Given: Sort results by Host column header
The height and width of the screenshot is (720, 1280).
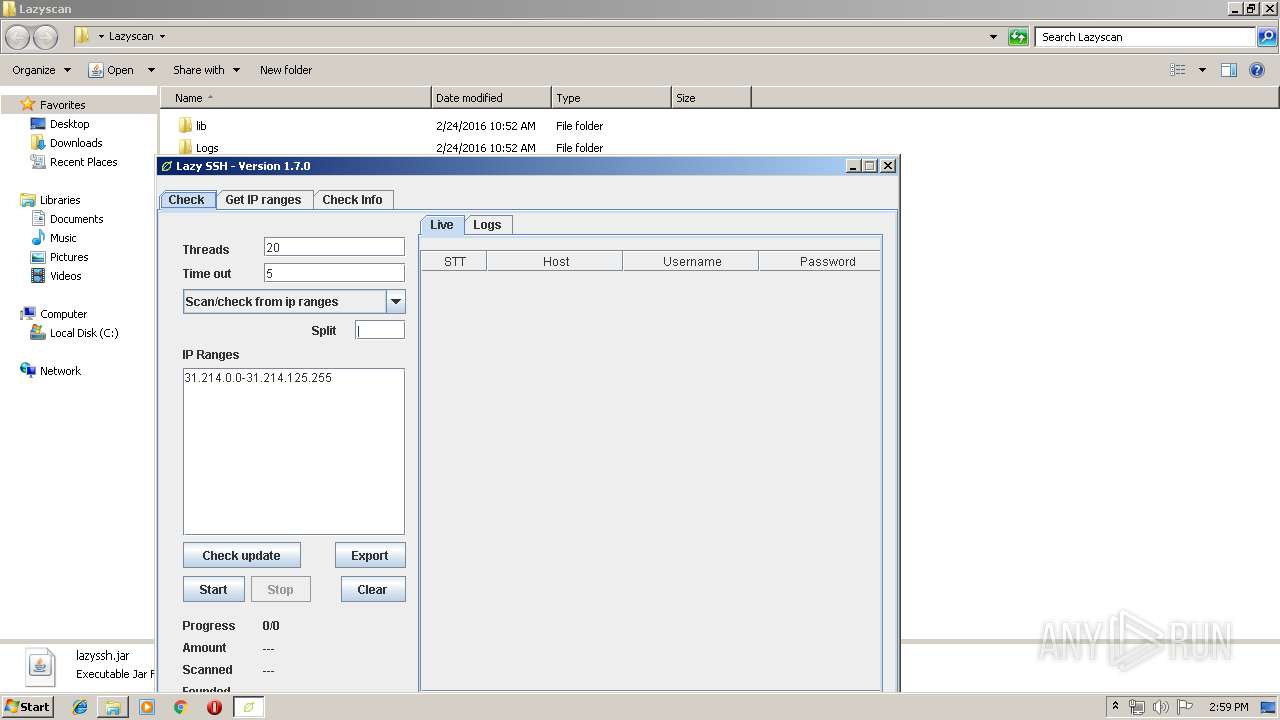Looking at the screenshot, I should pos(556,262).
